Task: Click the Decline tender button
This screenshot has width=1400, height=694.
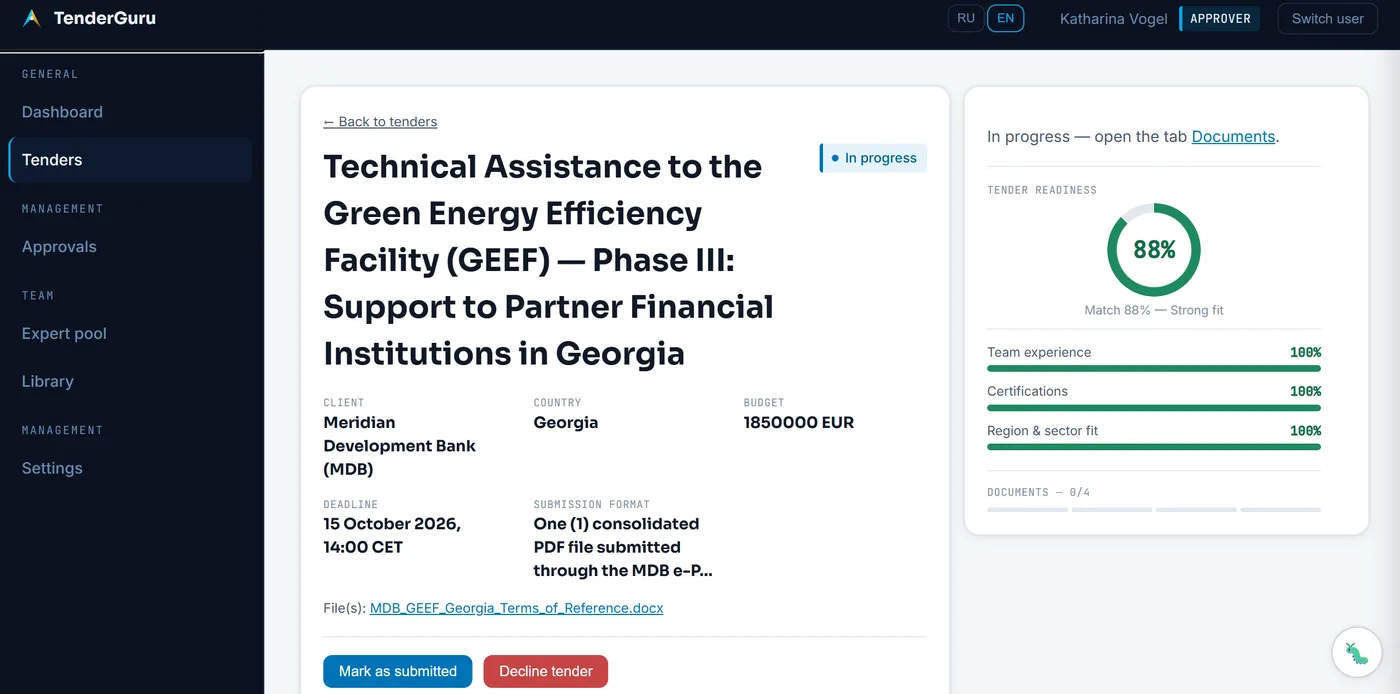Action: (x=546, y=671)
